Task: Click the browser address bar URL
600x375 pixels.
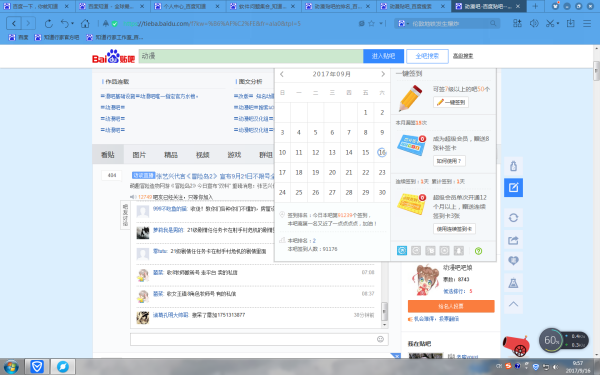Action: click(212, 23)
